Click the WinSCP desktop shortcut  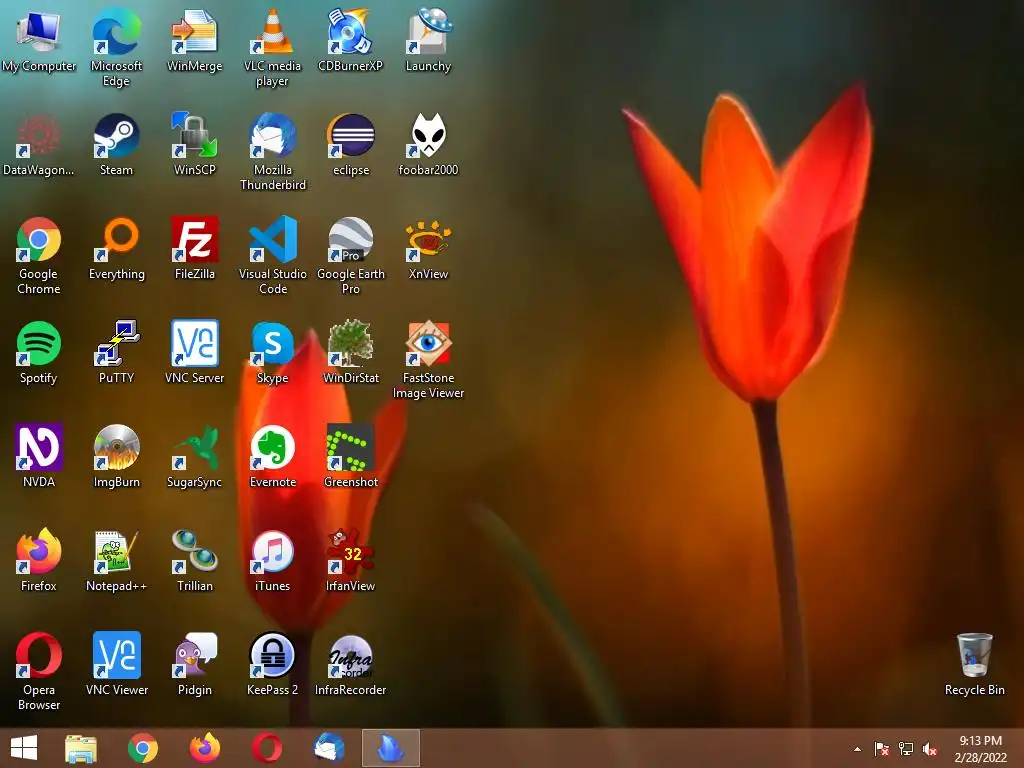coord(195,144)
